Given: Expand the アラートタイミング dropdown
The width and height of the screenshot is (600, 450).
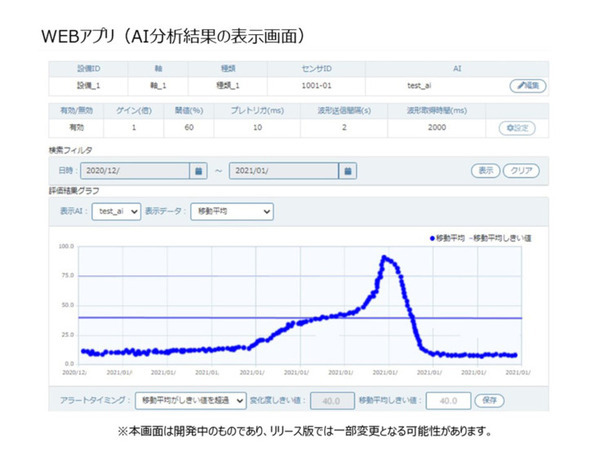Looking at the screenshot, I should click(190, 400).
